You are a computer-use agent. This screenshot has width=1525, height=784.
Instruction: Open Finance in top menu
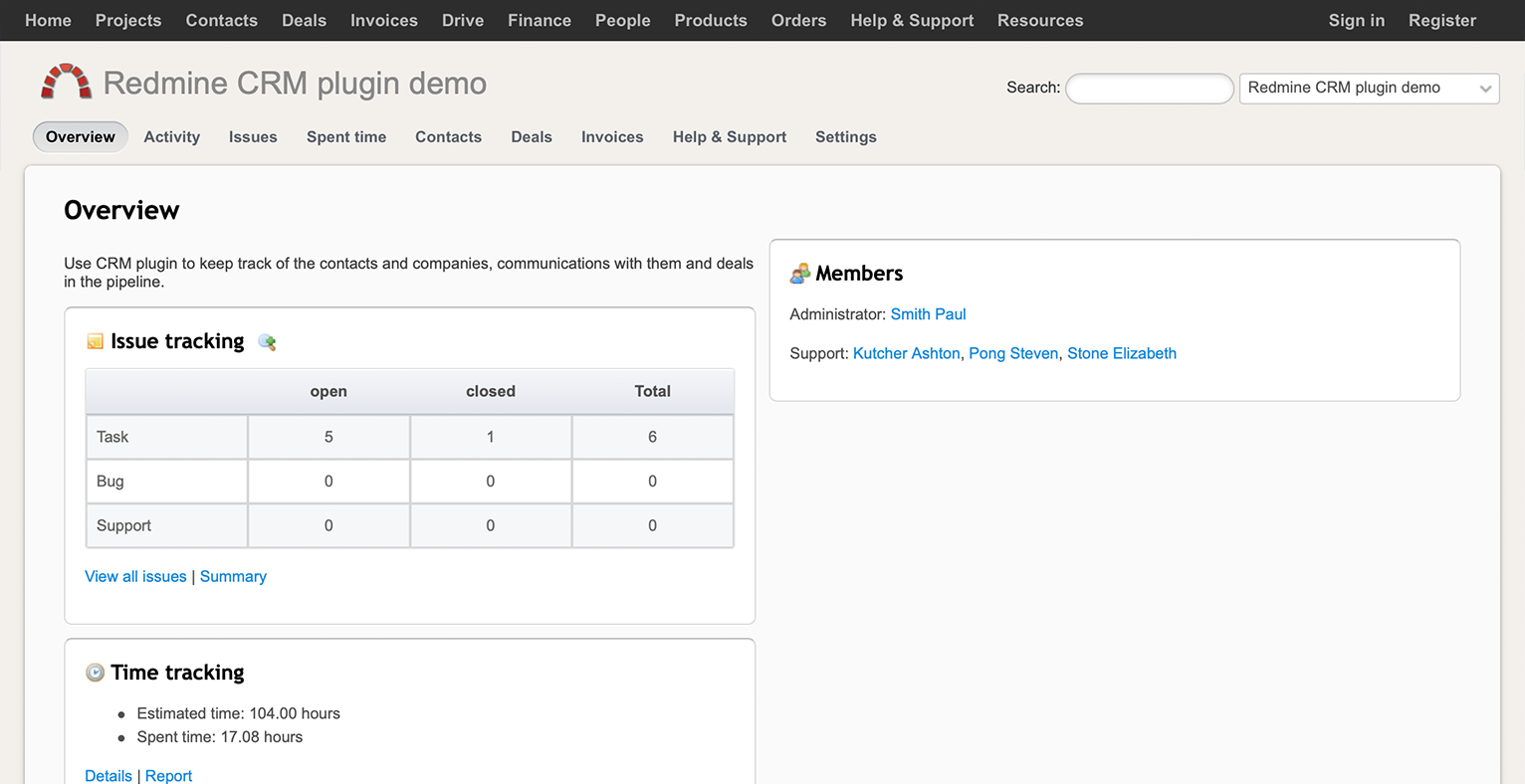540,20
